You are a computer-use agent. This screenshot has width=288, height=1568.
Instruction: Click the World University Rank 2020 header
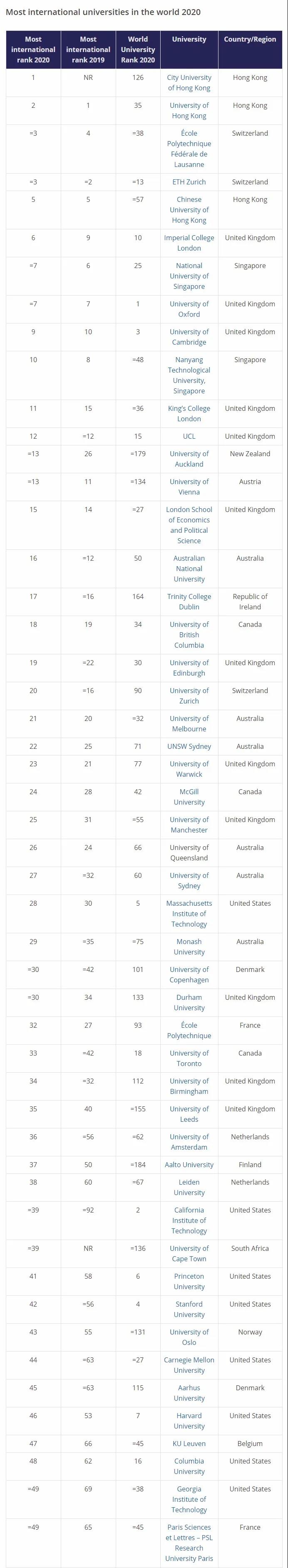click(x=138, y=50)
